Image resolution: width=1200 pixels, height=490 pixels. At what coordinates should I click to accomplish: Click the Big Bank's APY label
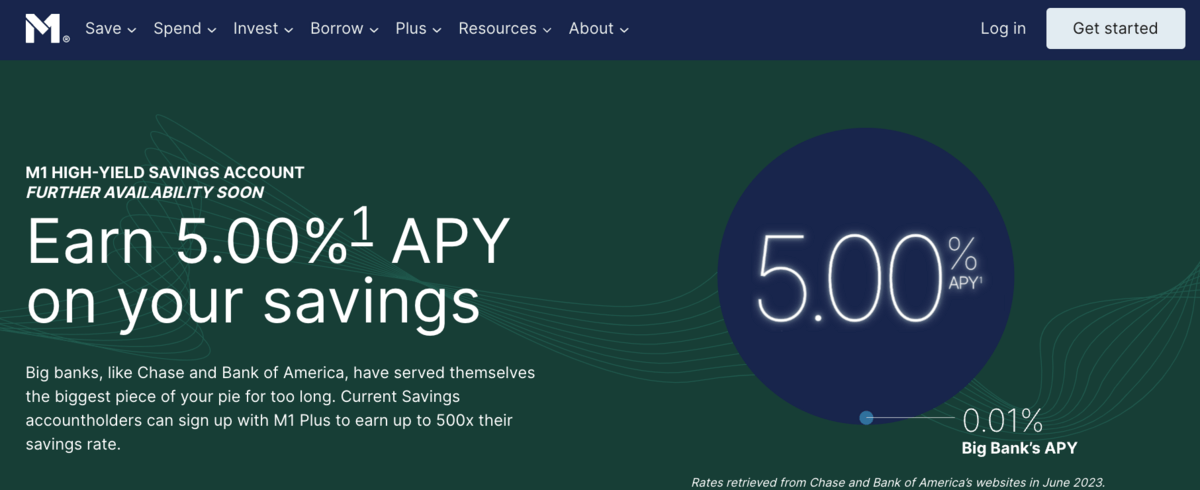[x=1019, y=448]
